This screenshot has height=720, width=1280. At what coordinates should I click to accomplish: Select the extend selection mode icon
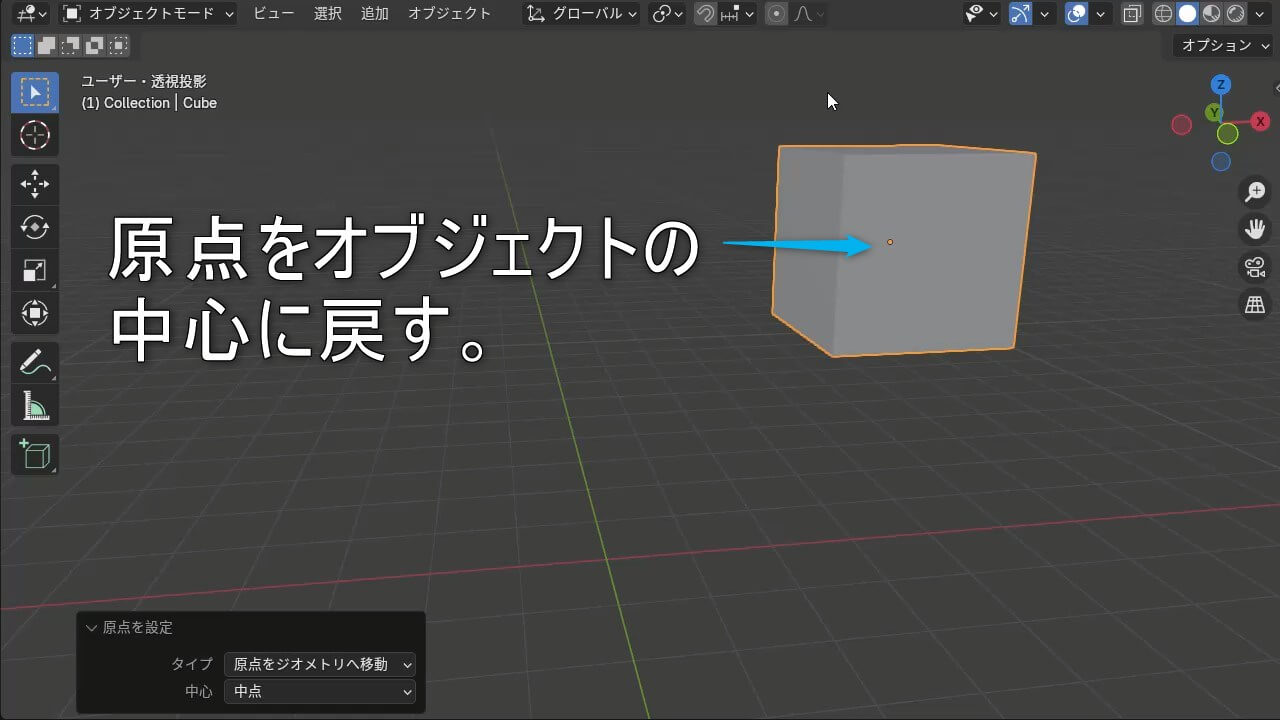click(x=46, y=45)
